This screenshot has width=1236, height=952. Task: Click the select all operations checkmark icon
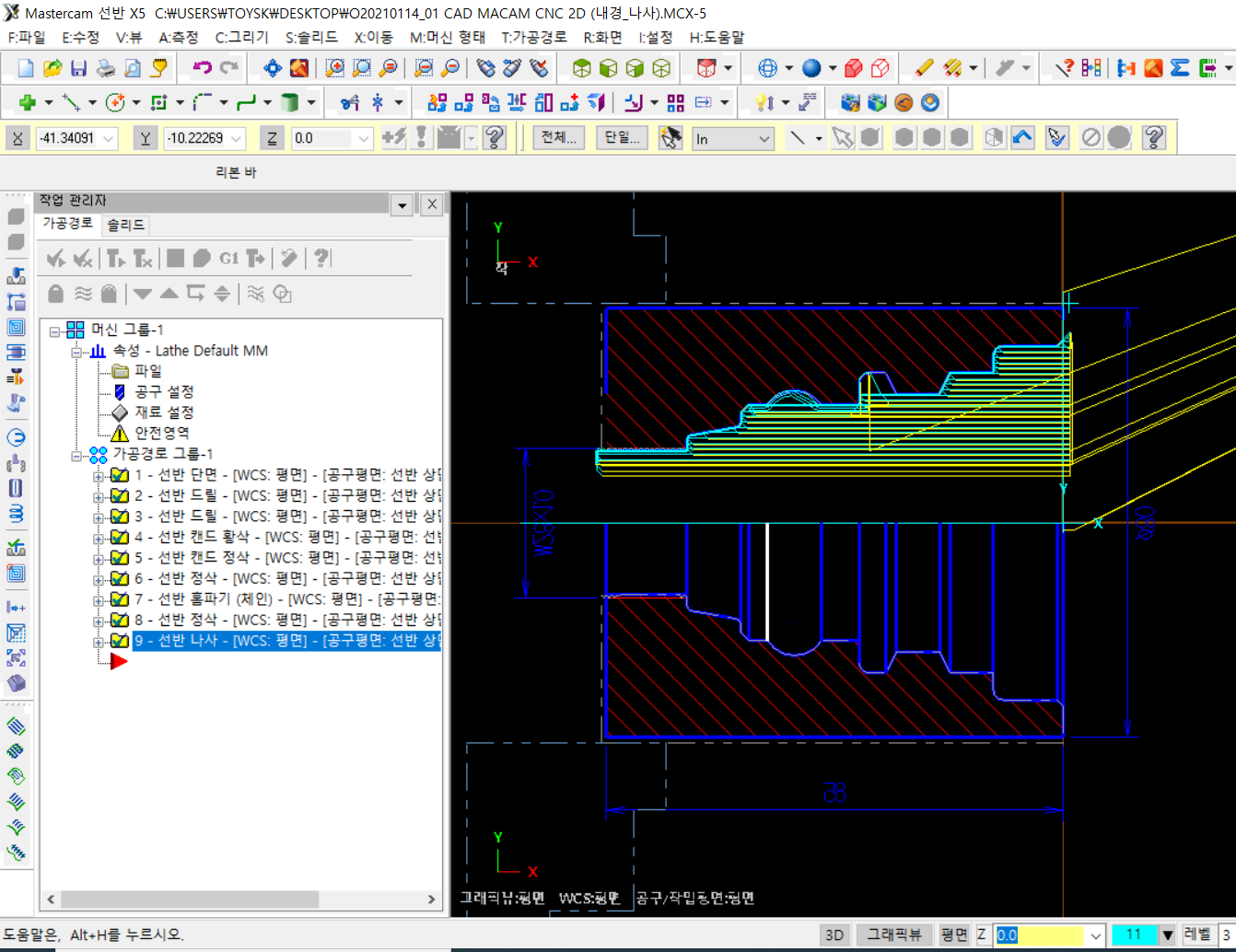tap(55, 259)
